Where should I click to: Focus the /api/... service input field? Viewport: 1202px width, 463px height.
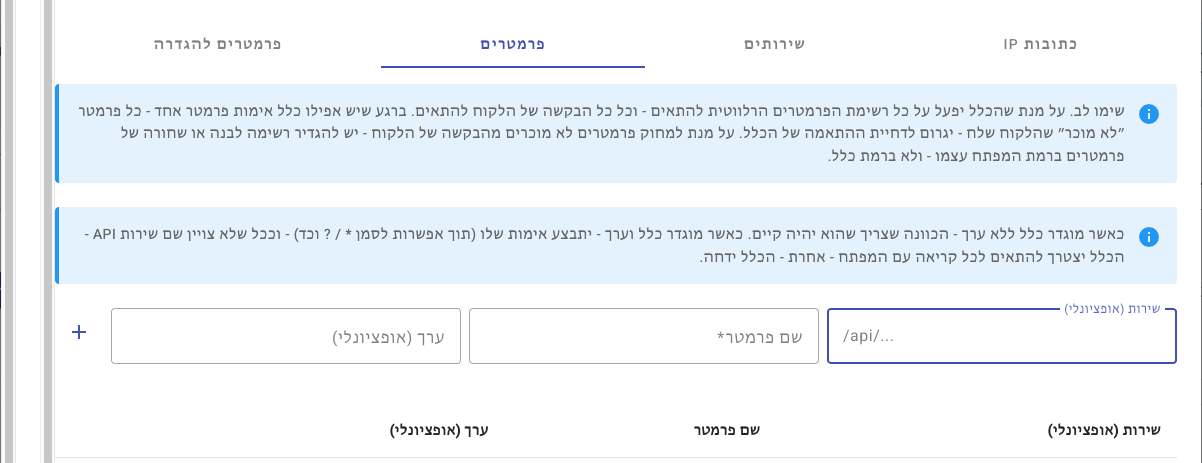(1001, 337)
